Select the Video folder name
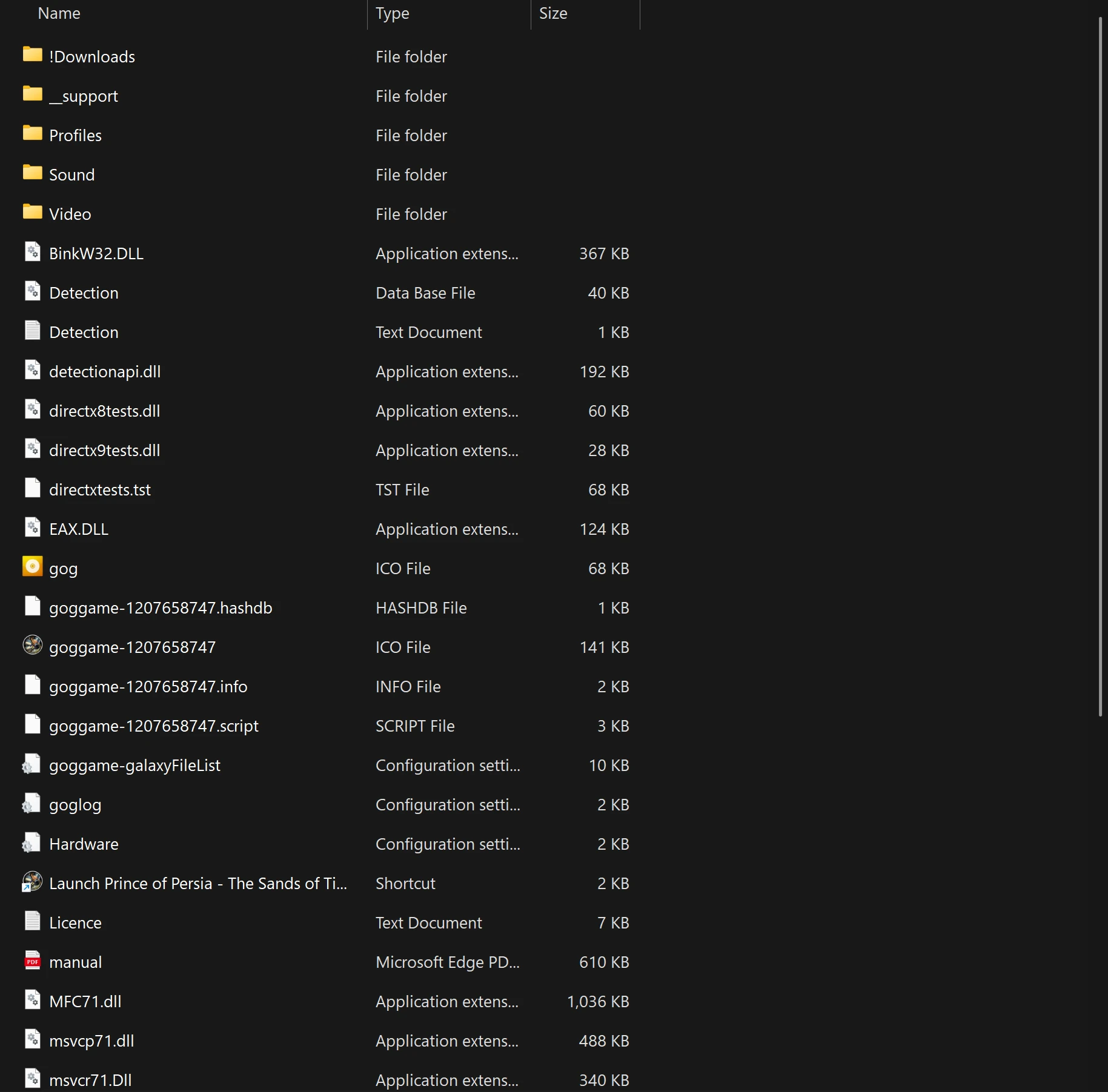 pos(70,214)
